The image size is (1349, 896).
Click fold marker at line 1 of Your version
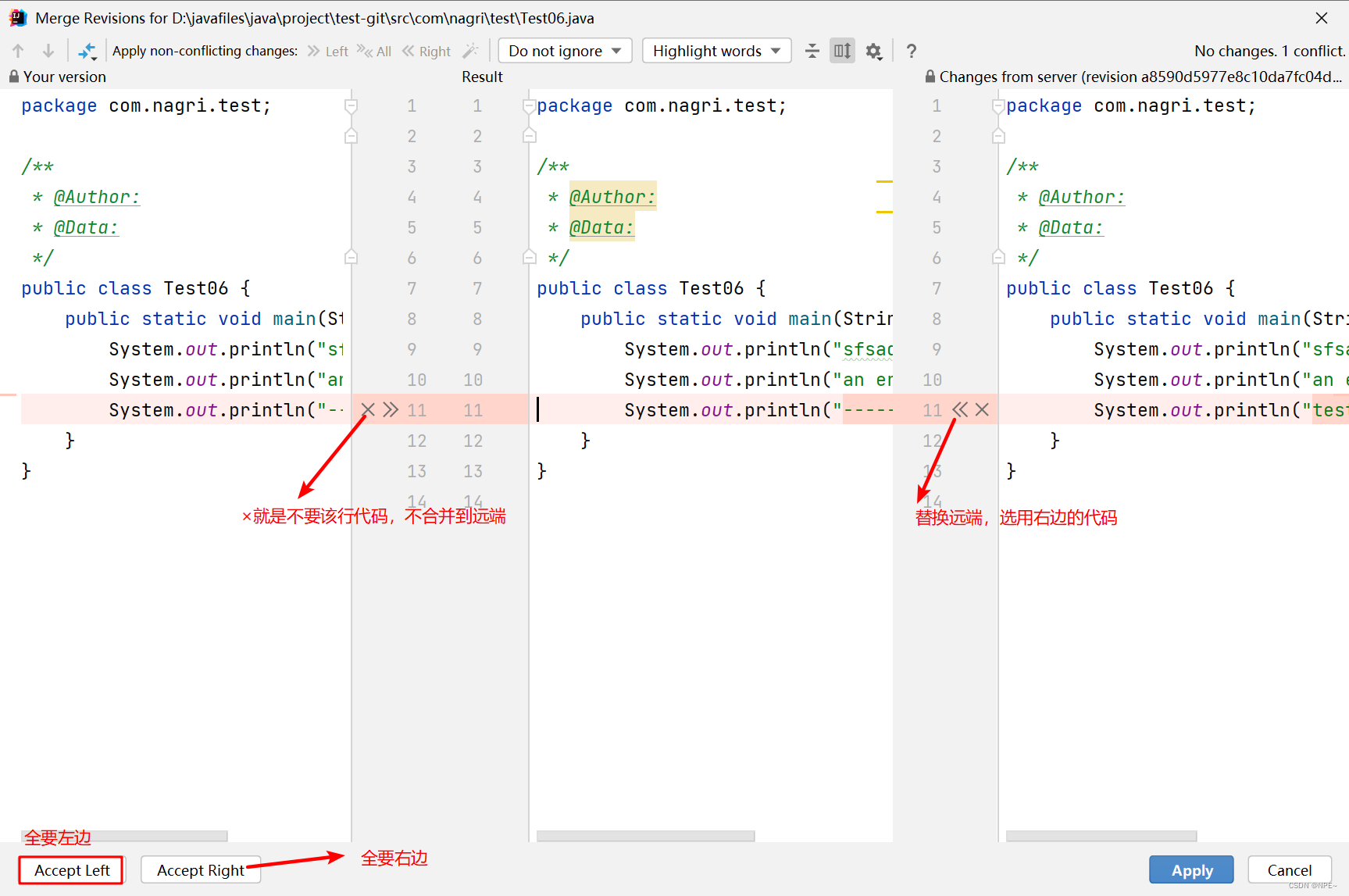[352, 105]
